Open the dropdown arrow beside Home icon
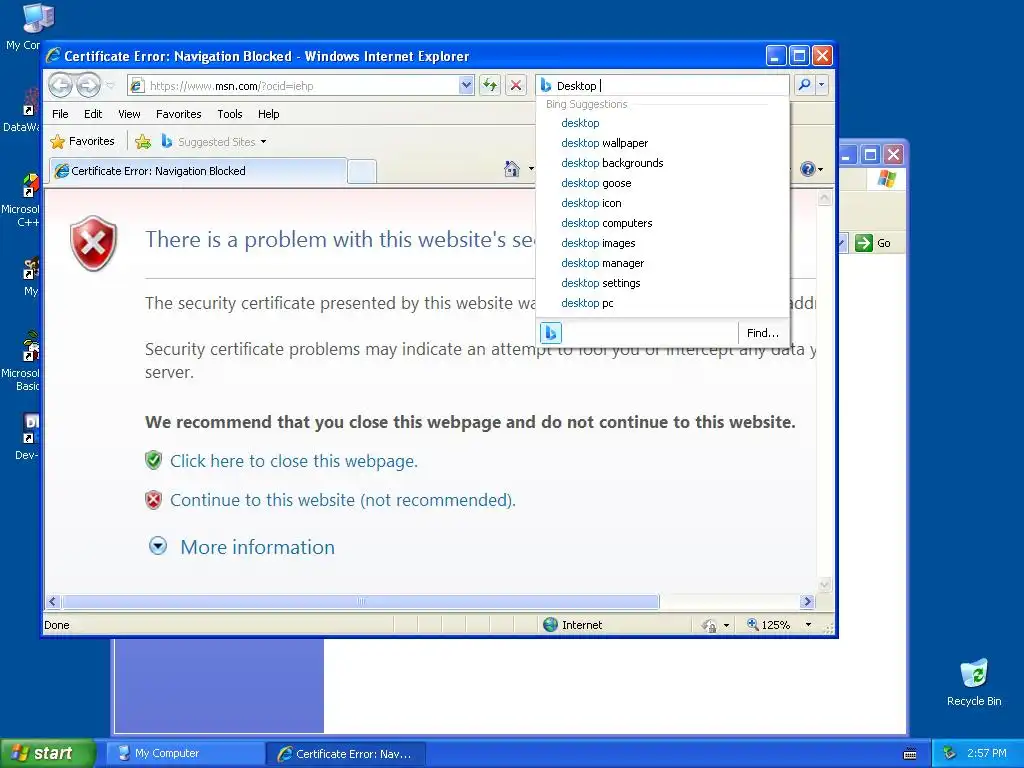 [531, 169]
